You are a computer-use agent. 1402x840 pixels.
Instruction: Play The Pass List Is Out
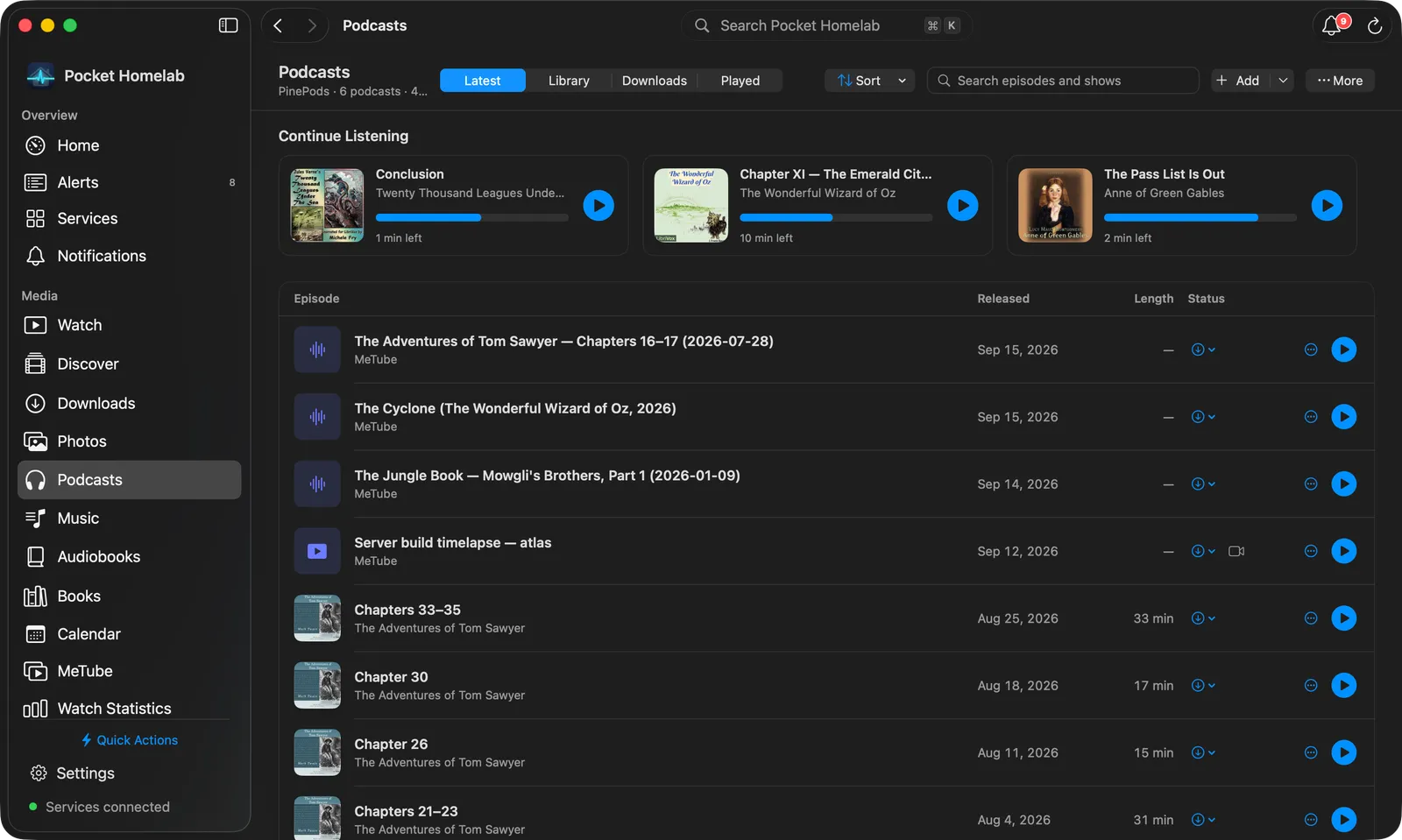pyautogui.click(x=1327, y=206)
